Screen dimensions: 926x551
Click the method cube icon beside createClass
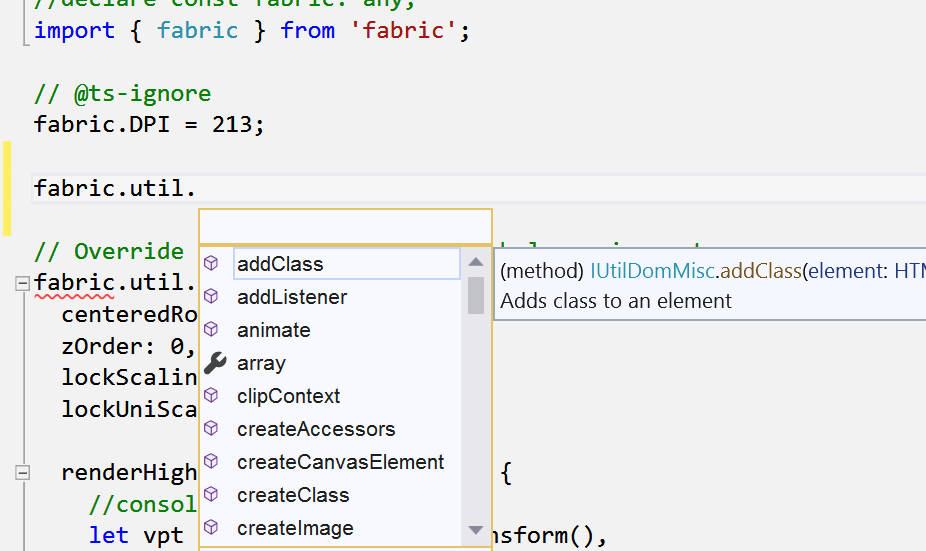[211, 495]
